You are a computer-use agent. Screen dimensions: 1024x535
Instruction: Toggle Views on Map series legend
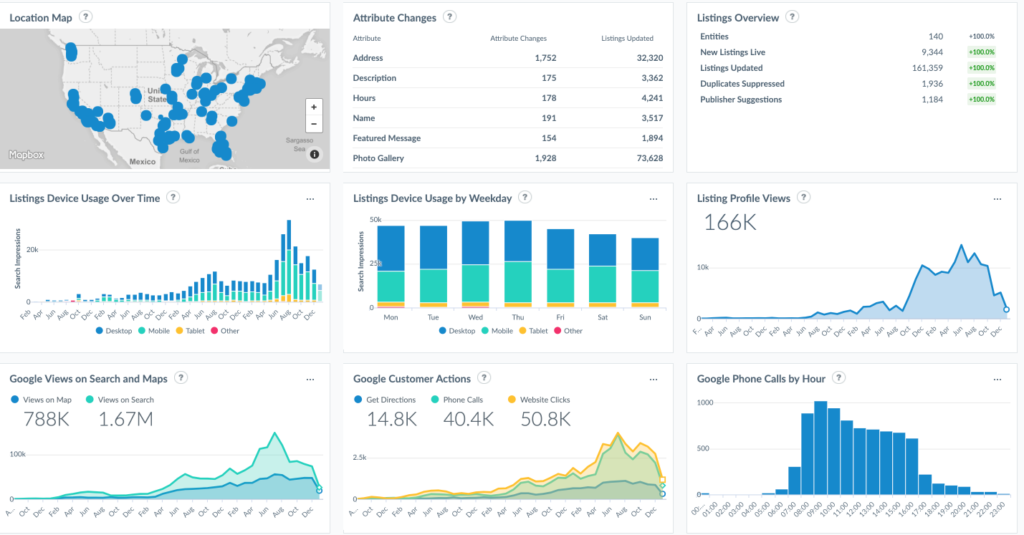(x=41, y=400)
